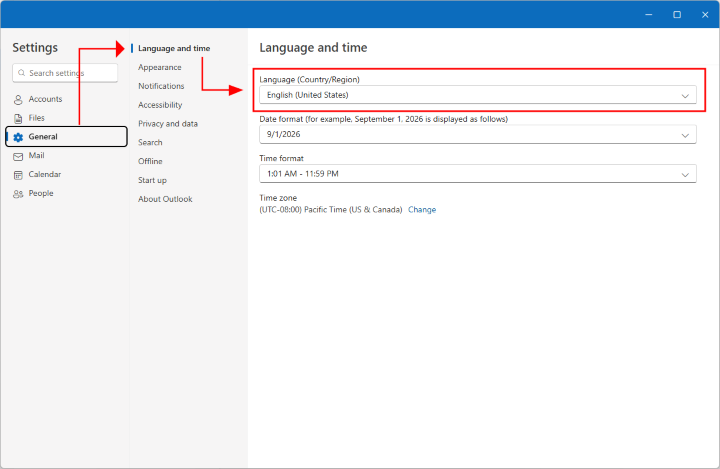Select the Offline settings section

click(x=150, y=161)
